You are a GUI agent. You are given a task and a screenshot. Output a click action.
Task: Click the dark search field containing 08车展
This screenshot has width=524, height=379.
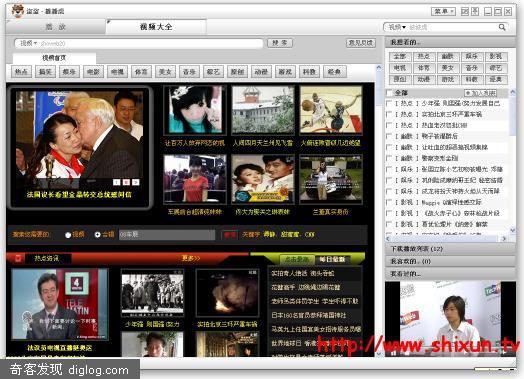pyautogui.click(x=167, y=235)
